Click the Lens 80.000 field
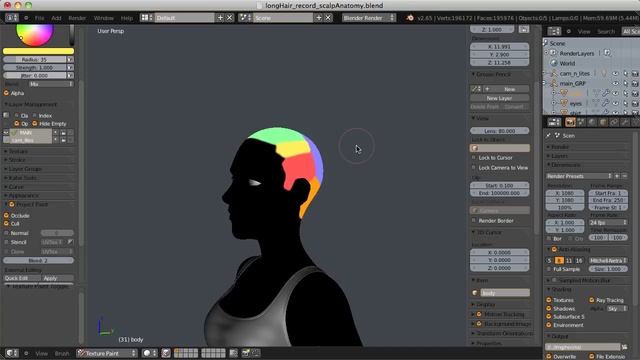 (x=500, y=131)
